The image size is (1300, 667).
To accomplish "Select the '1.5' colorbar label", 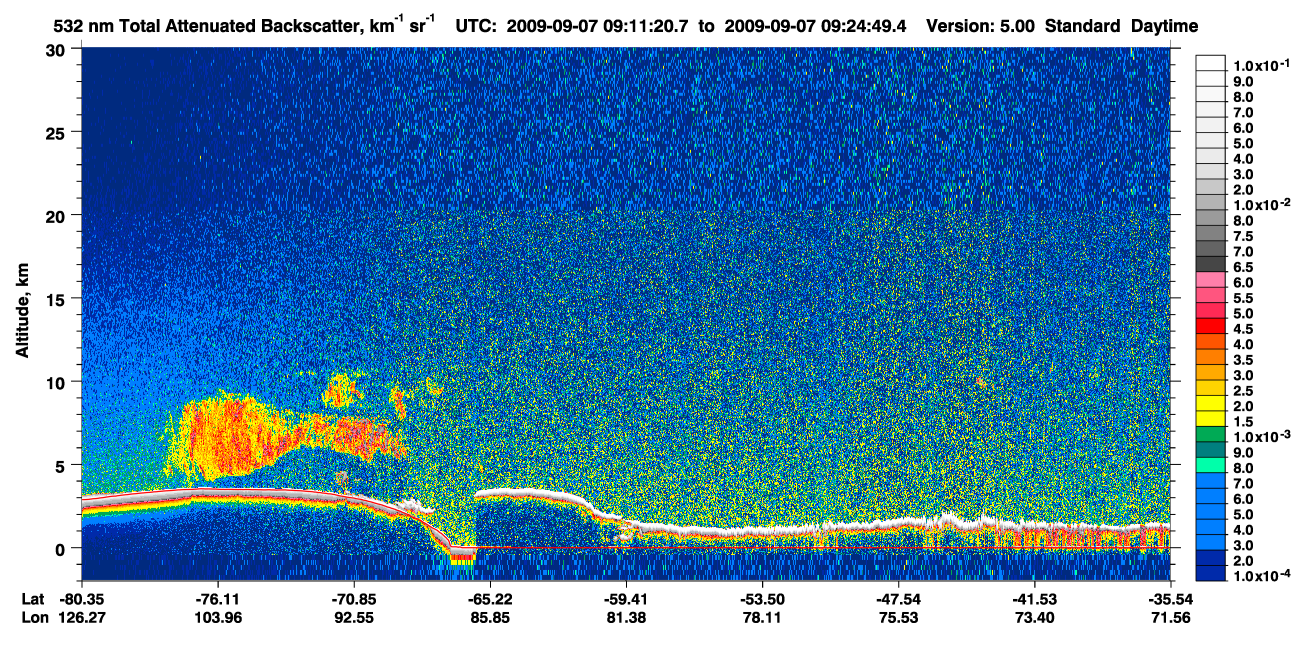I will click(x=1243, y=421).
